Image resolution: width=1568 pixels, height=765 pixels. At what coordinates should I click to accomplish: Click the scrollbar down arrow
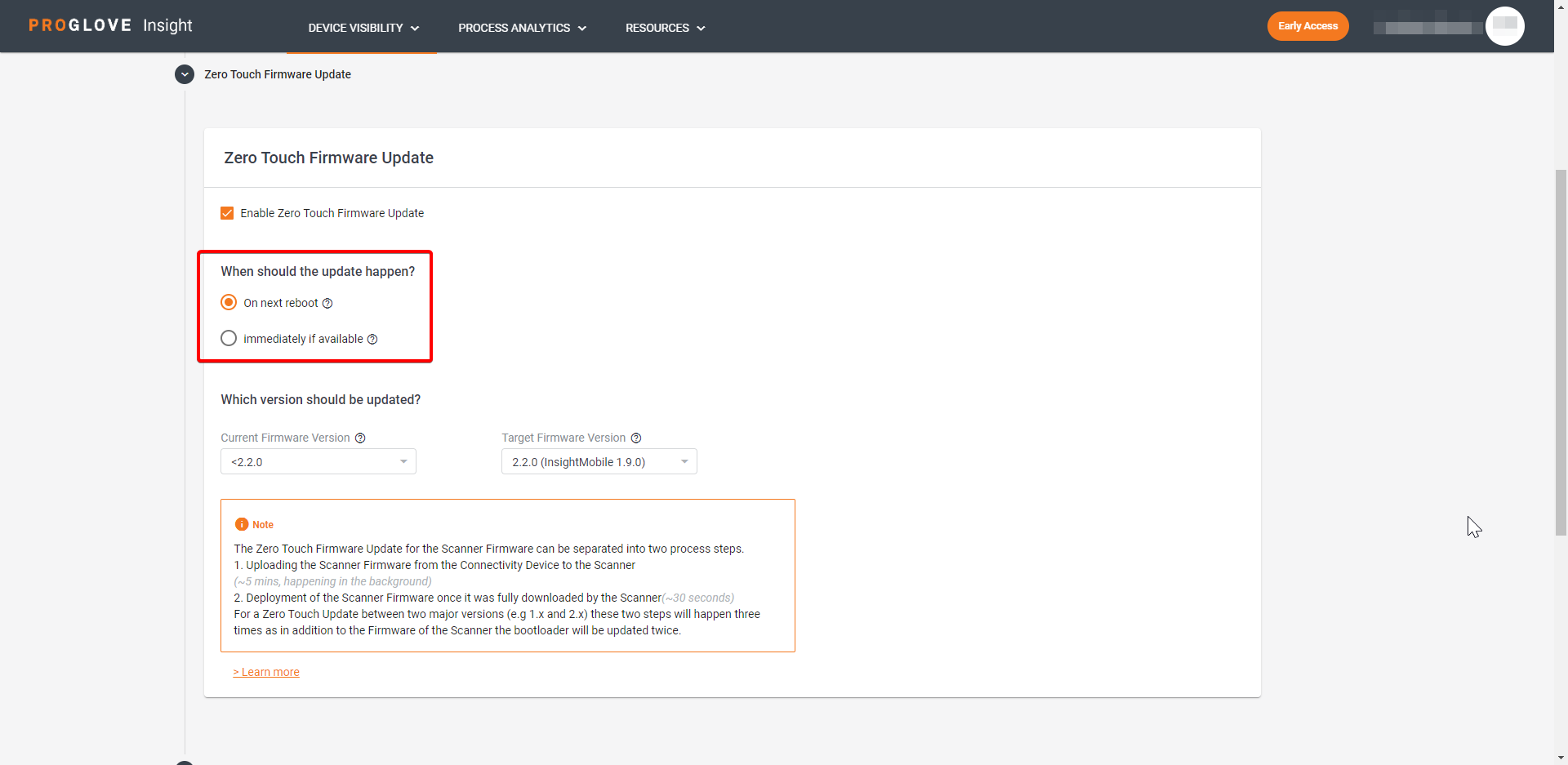[x=1561, y=758]
